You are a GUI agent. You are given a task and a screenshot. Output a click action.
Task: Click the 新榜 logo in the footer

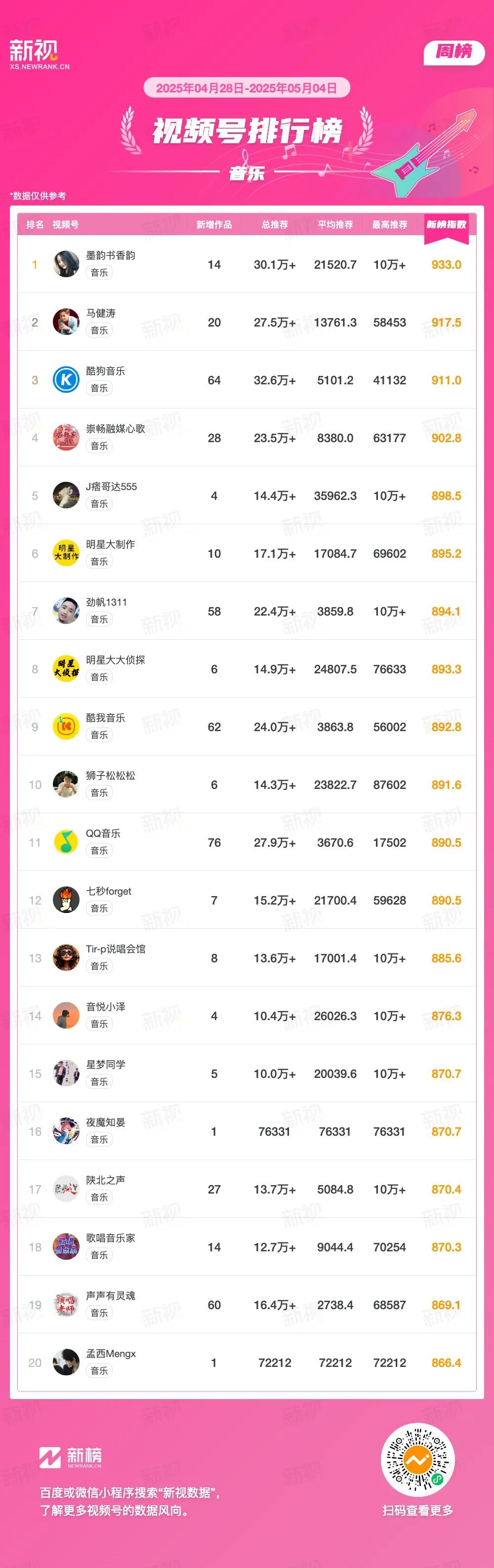pyautogui.click(x=71, y=1457)
